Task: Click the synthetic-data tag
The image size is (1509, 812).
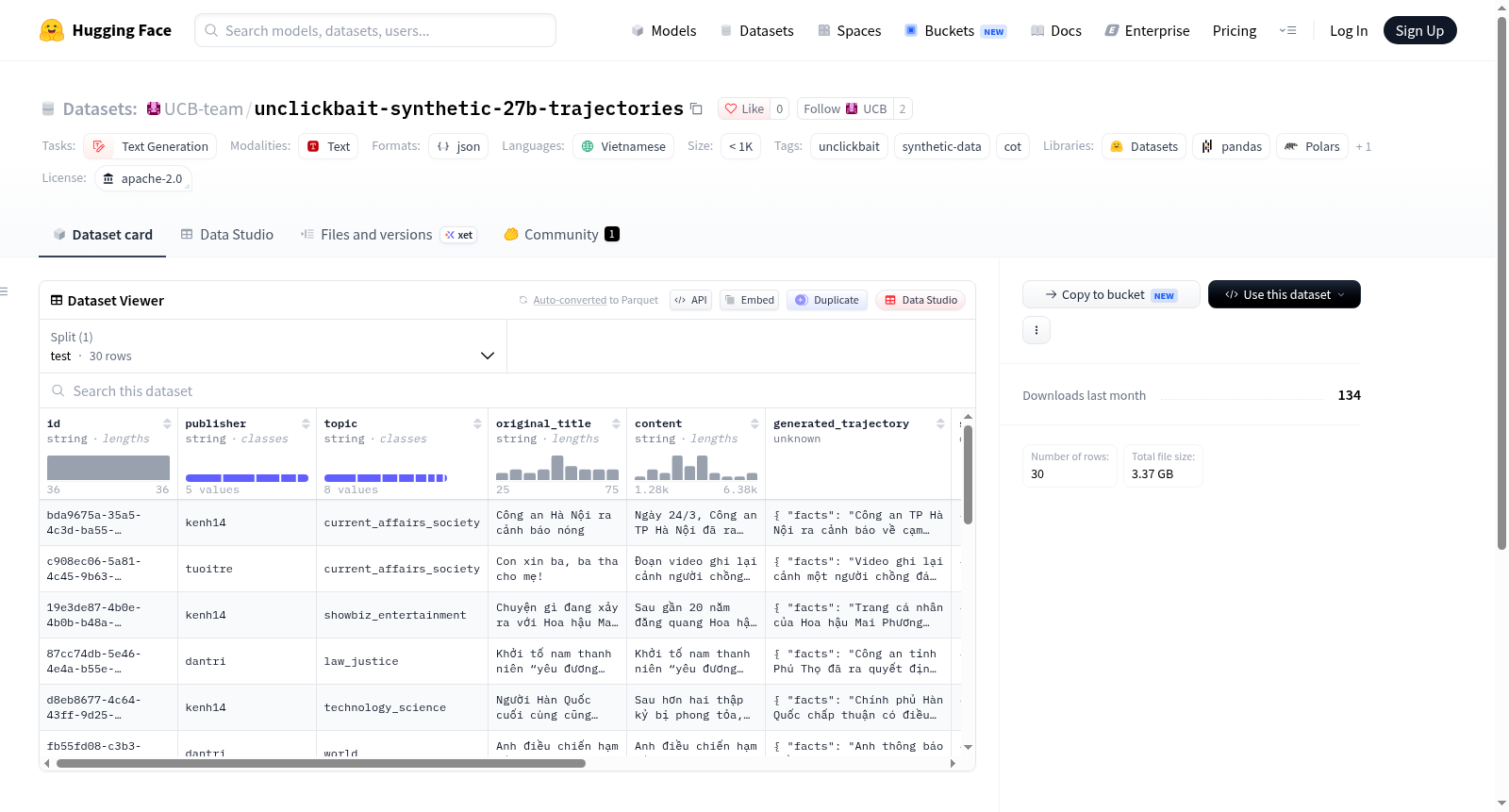Action: tap(941, 146)
